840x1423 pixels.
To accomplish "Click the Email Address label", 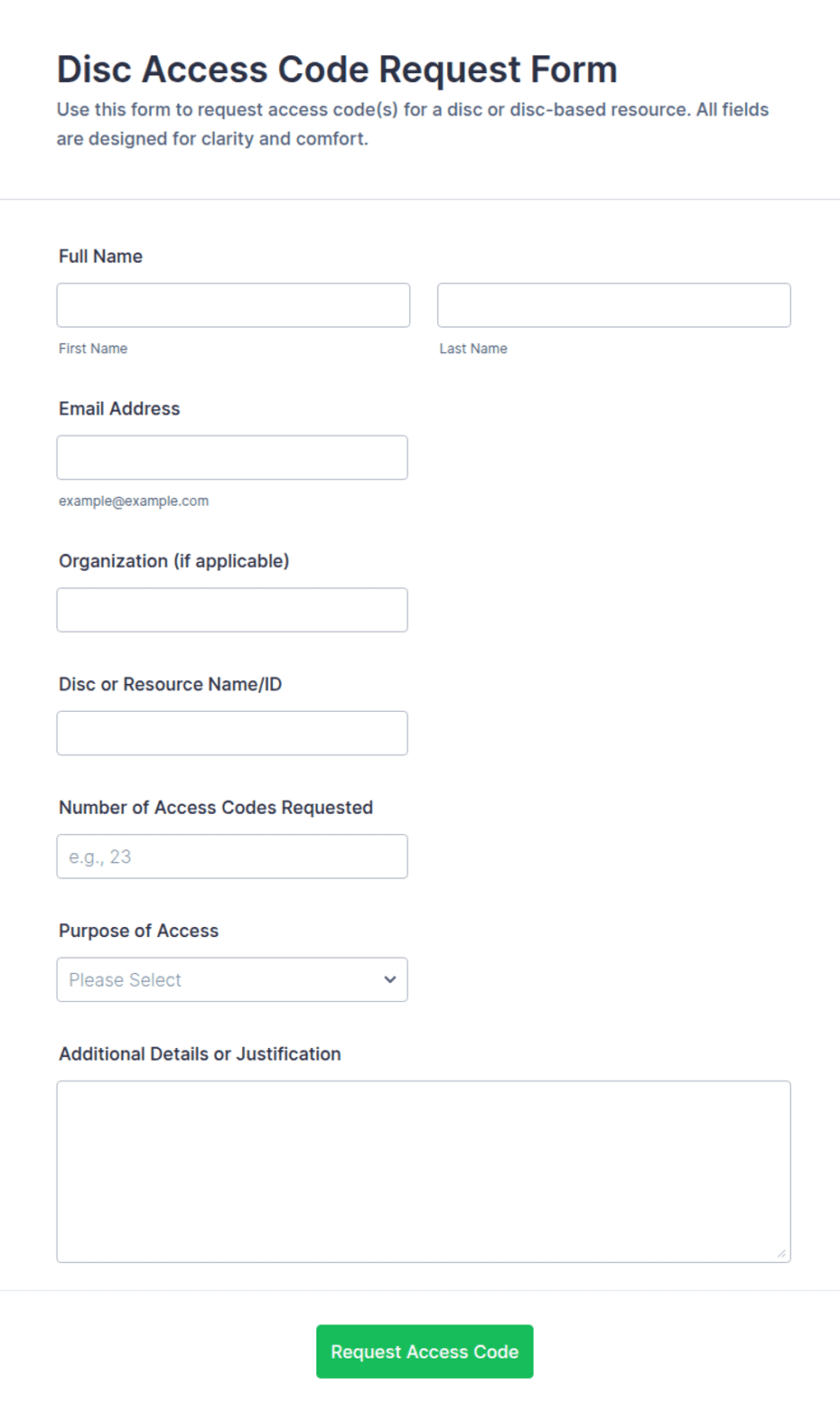I will point(119,408).
